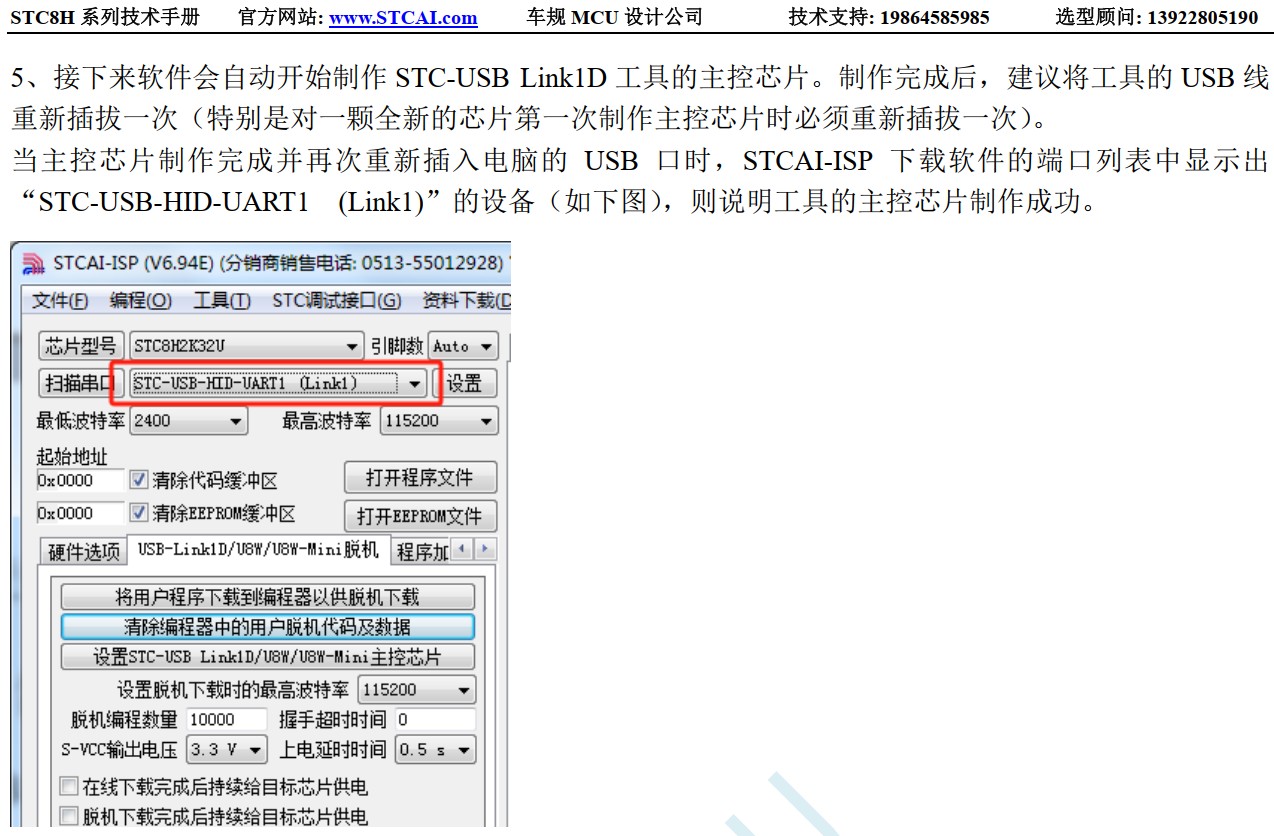Click the 车规 MCU 设计公司 header text
This screenshot has width=1274, height=836.
pyautogui.click(x=614, y=17)
